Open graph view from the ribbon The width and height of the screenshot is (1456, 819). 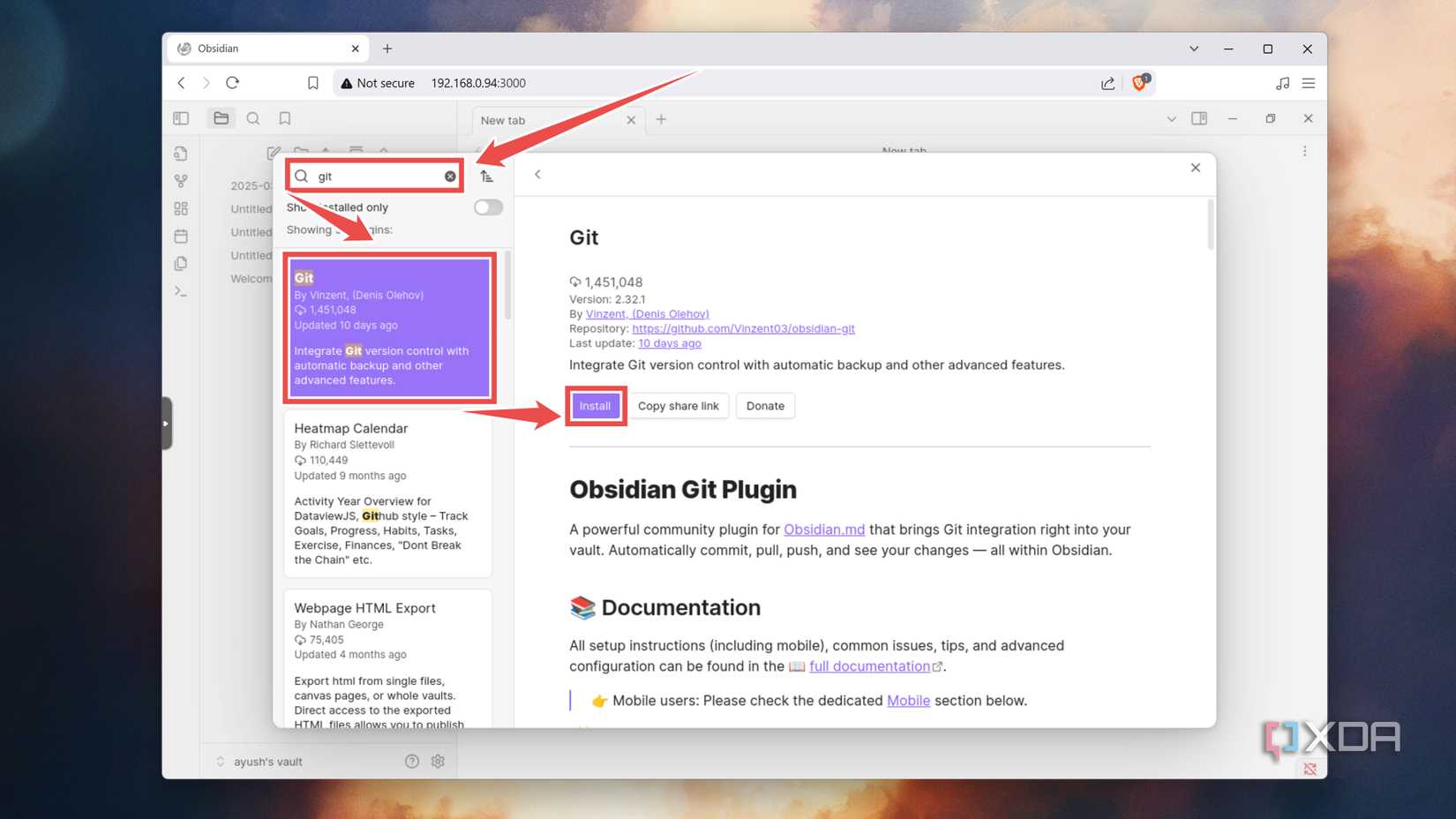click(x=181, y=181)
